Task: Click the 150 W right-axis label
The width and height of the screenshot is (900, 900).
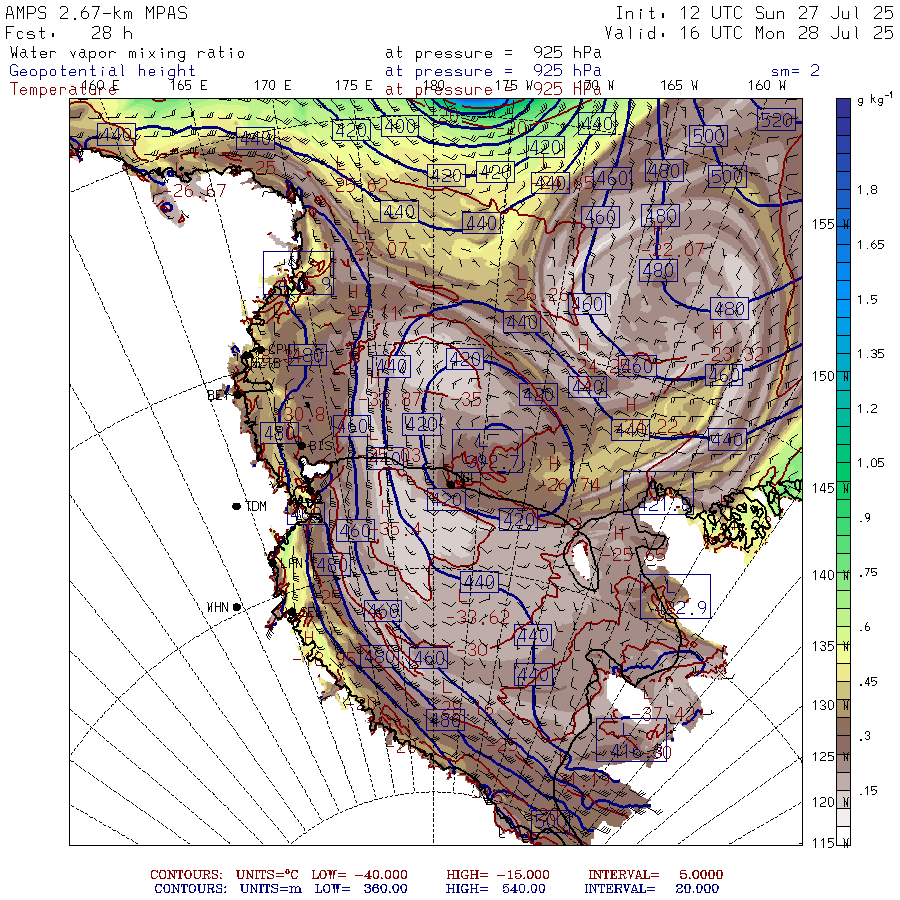Action: click(831, 376)
